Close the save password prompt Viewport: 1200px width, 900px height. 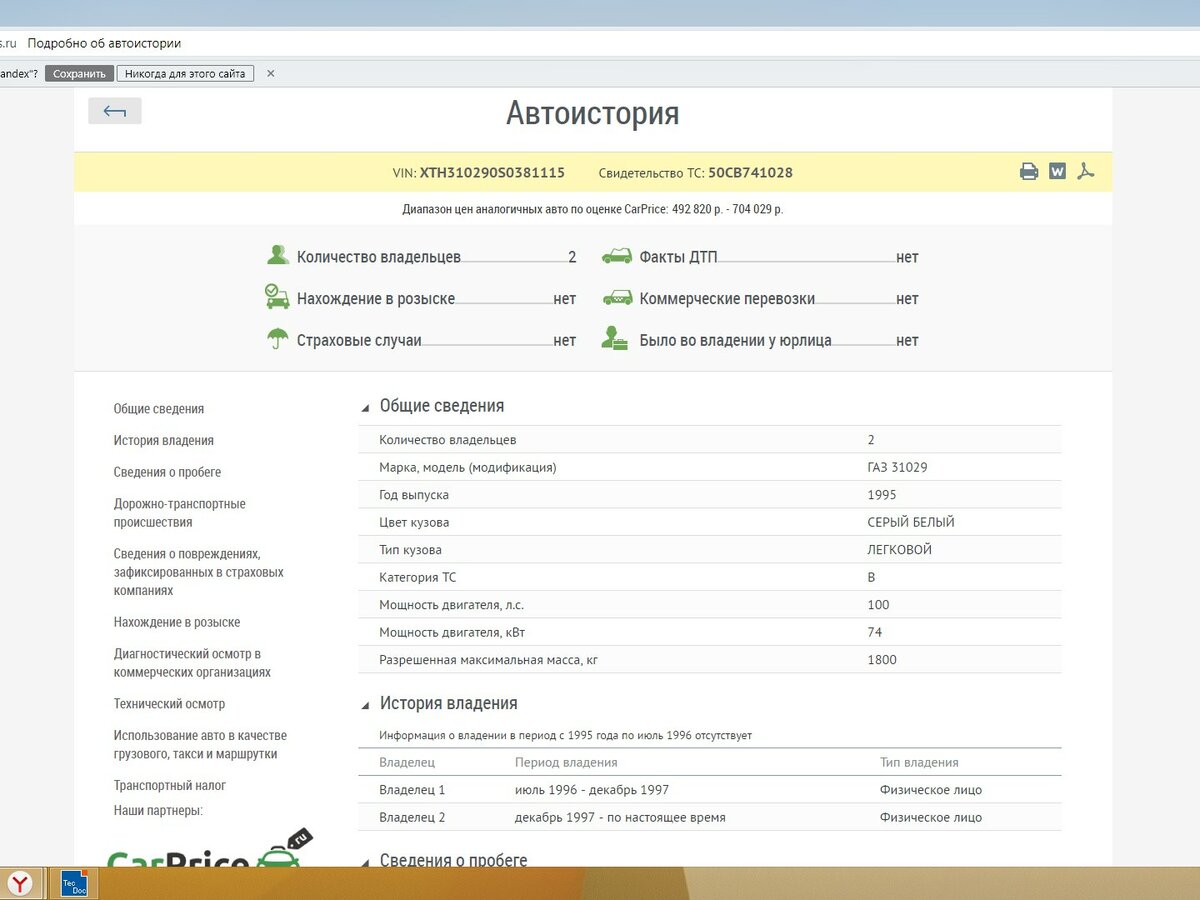point(270,74)
